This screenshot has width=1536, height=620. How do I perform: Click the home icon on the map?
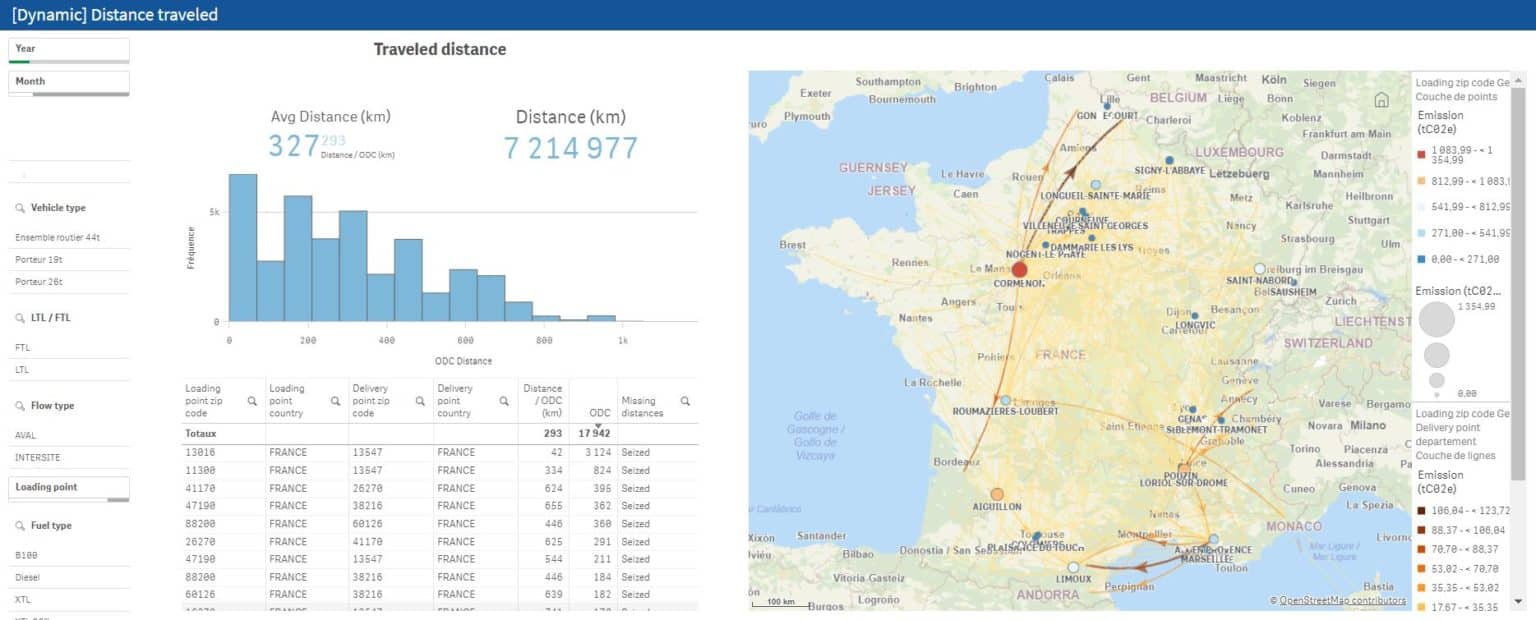click(1382, 99)
